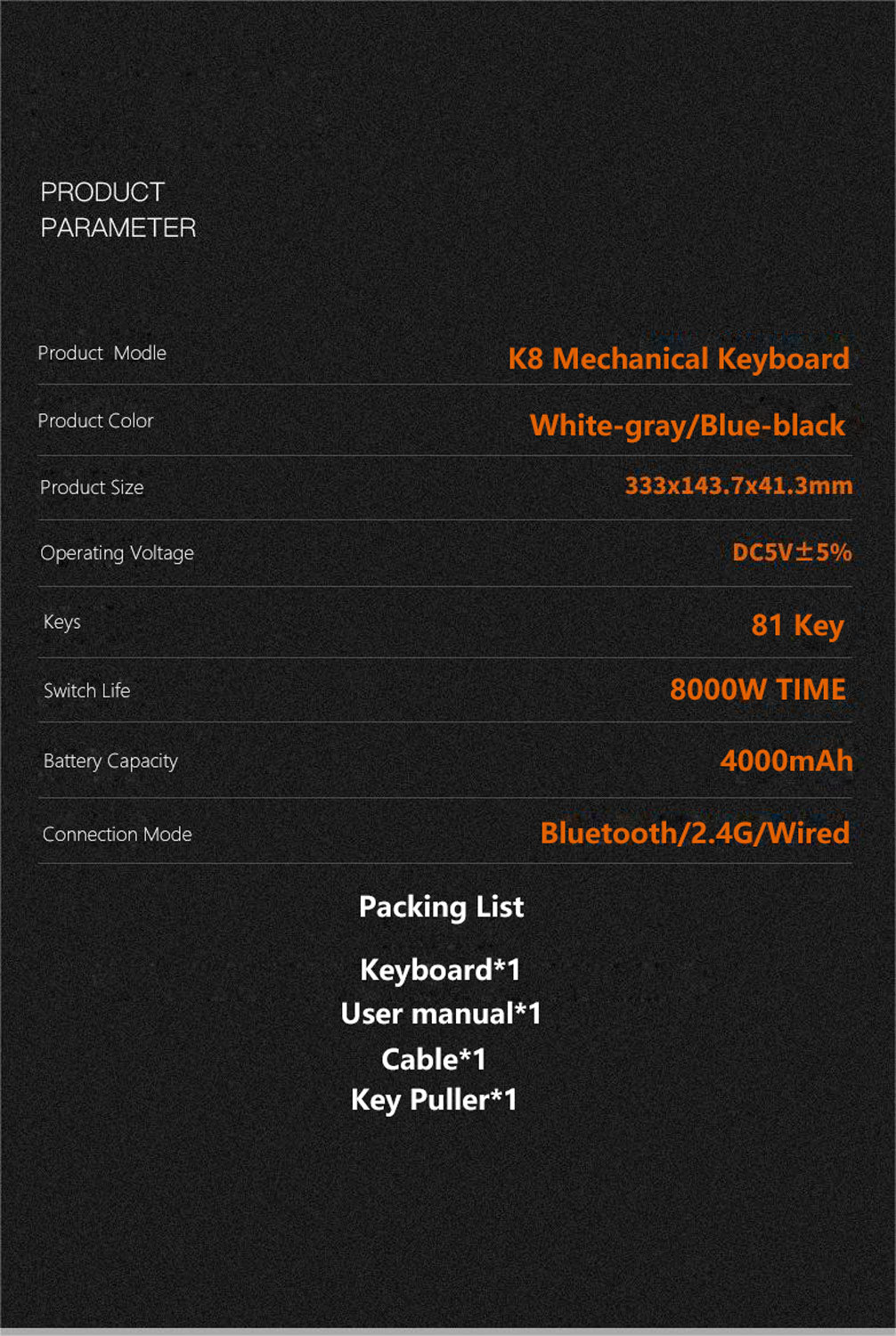896x1336 pixels.
Task: Select the Connection Mode label
Action: point(117,835)
